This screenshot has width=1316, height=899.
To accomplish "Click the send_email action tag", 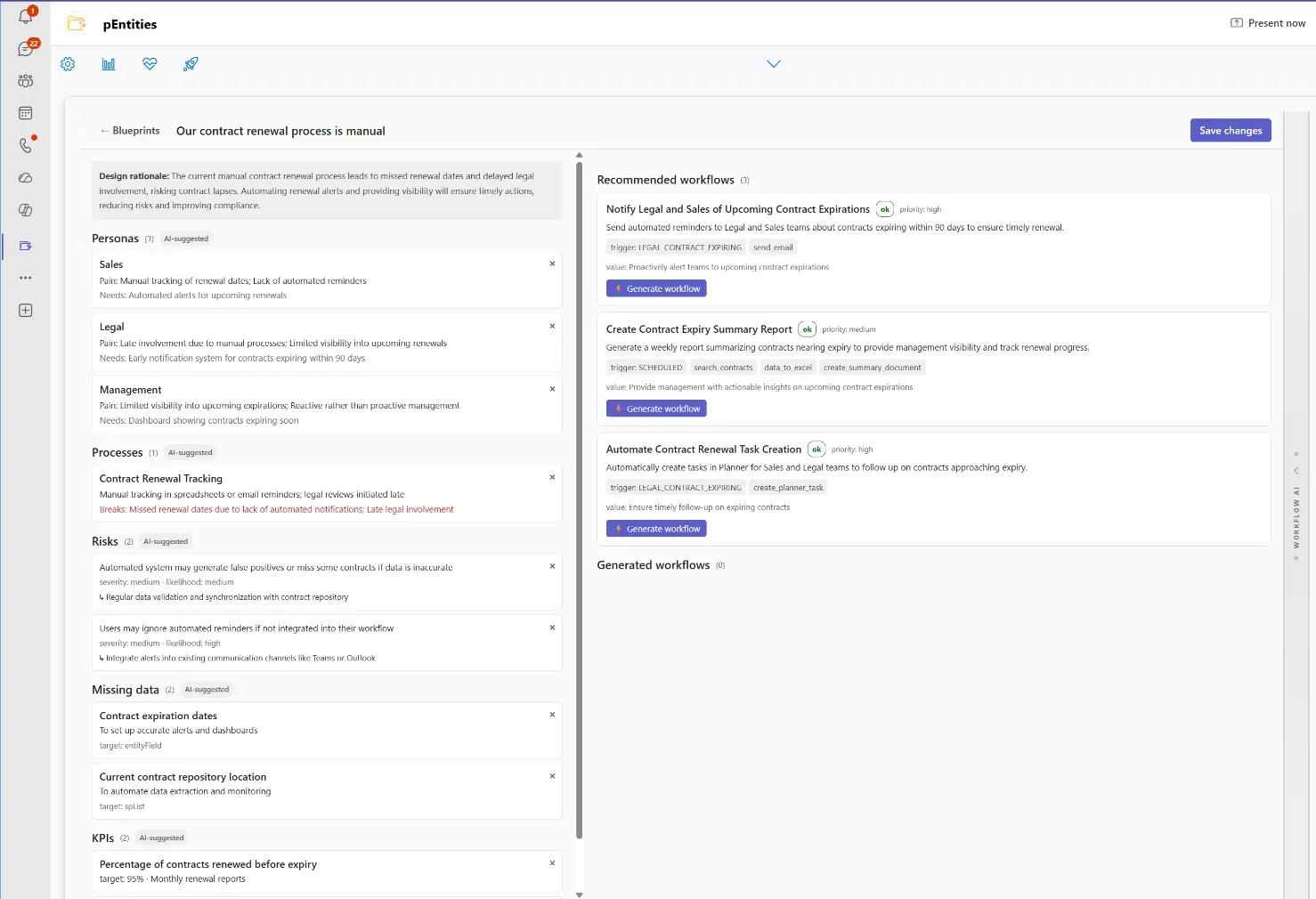I will [773, 247].
